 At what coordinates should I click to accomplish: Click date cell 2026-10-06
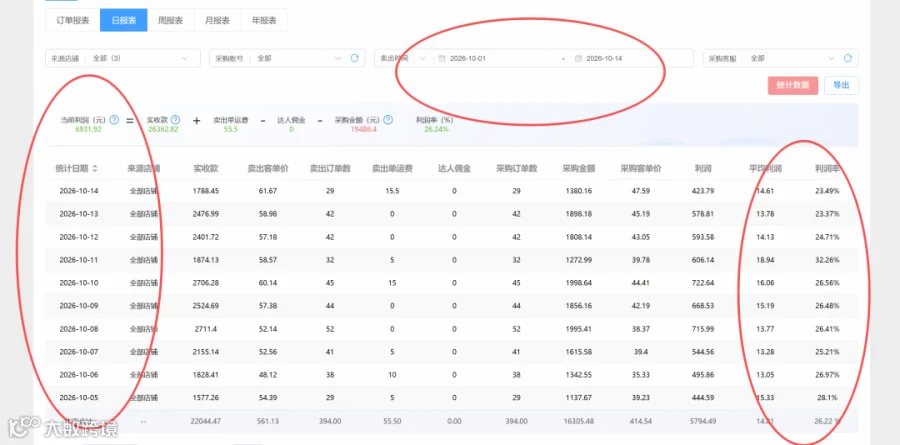tap(79, 375)
